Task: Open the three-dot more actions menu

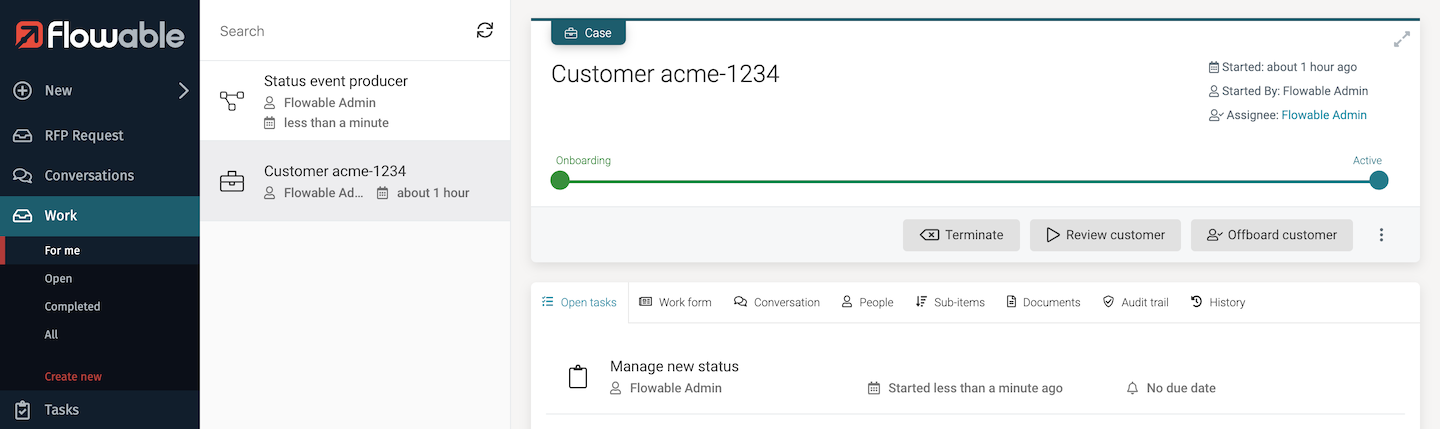Action: click(1381, 235)
